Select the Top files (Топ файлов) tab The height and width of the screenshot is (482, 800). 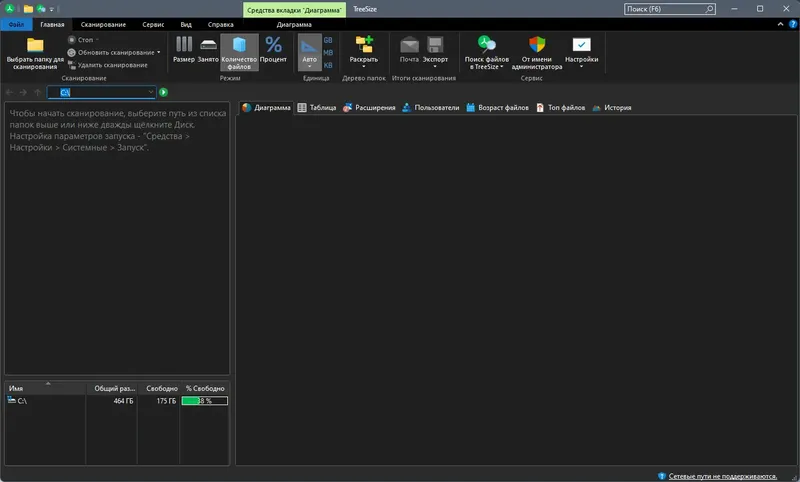pyautogui.click(x=561, y=108)
